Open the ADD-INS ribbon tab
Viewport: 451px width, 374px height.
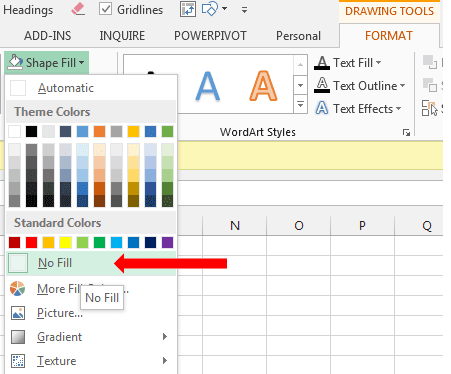[x=48, y=36]
